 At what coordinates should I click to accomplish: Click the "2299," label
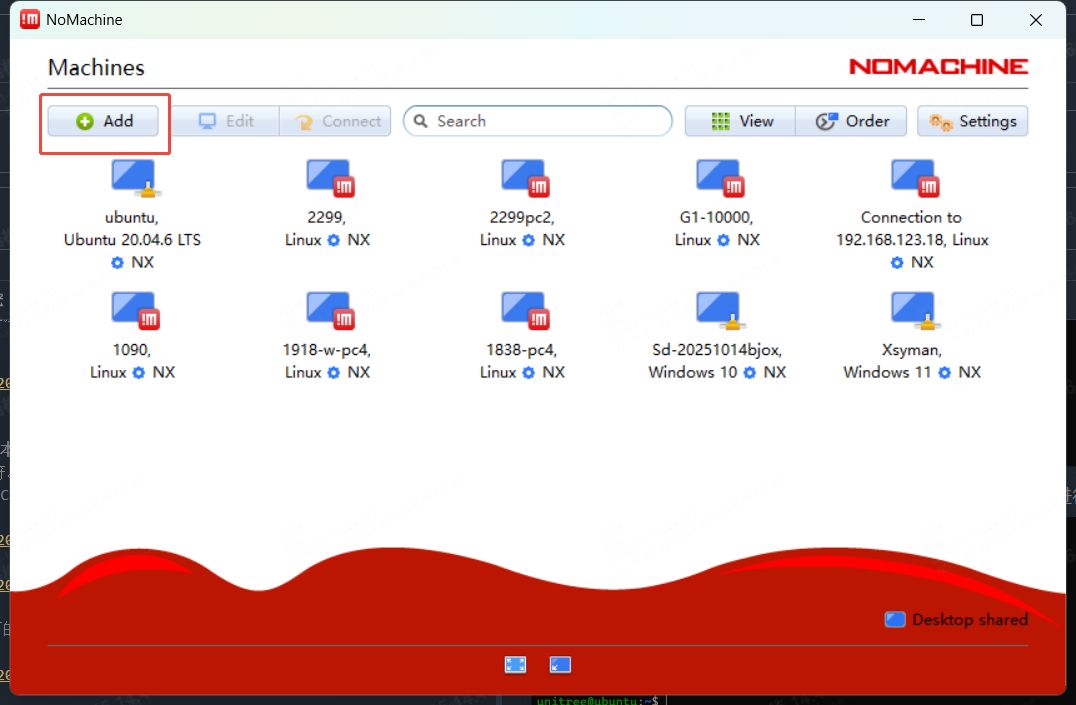327,218
